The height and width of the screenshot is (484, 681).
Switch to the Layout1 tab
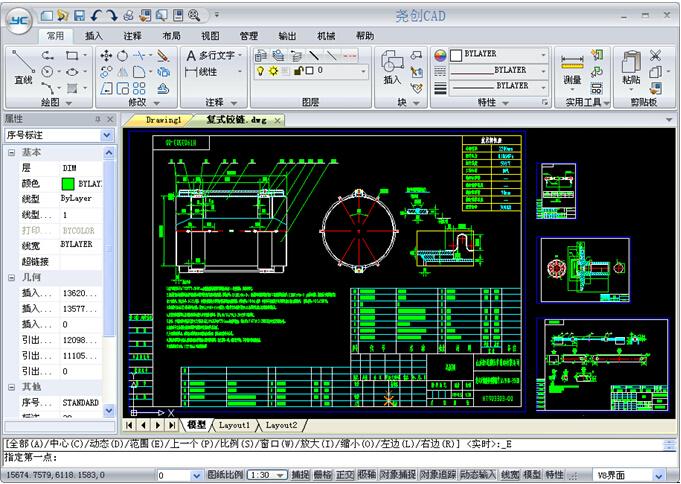point(234,425)
